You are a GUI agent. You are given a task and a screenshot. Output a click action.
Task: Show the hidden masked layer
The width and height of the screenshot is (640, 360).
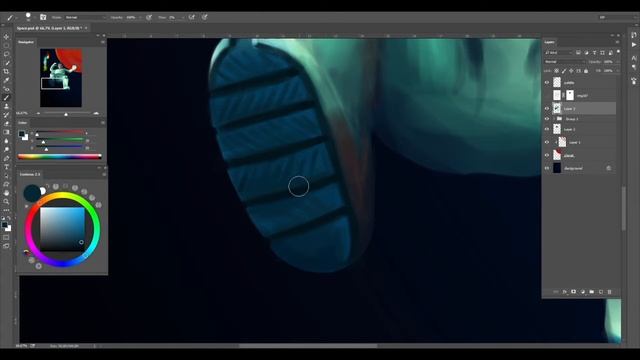click(547, 96)
